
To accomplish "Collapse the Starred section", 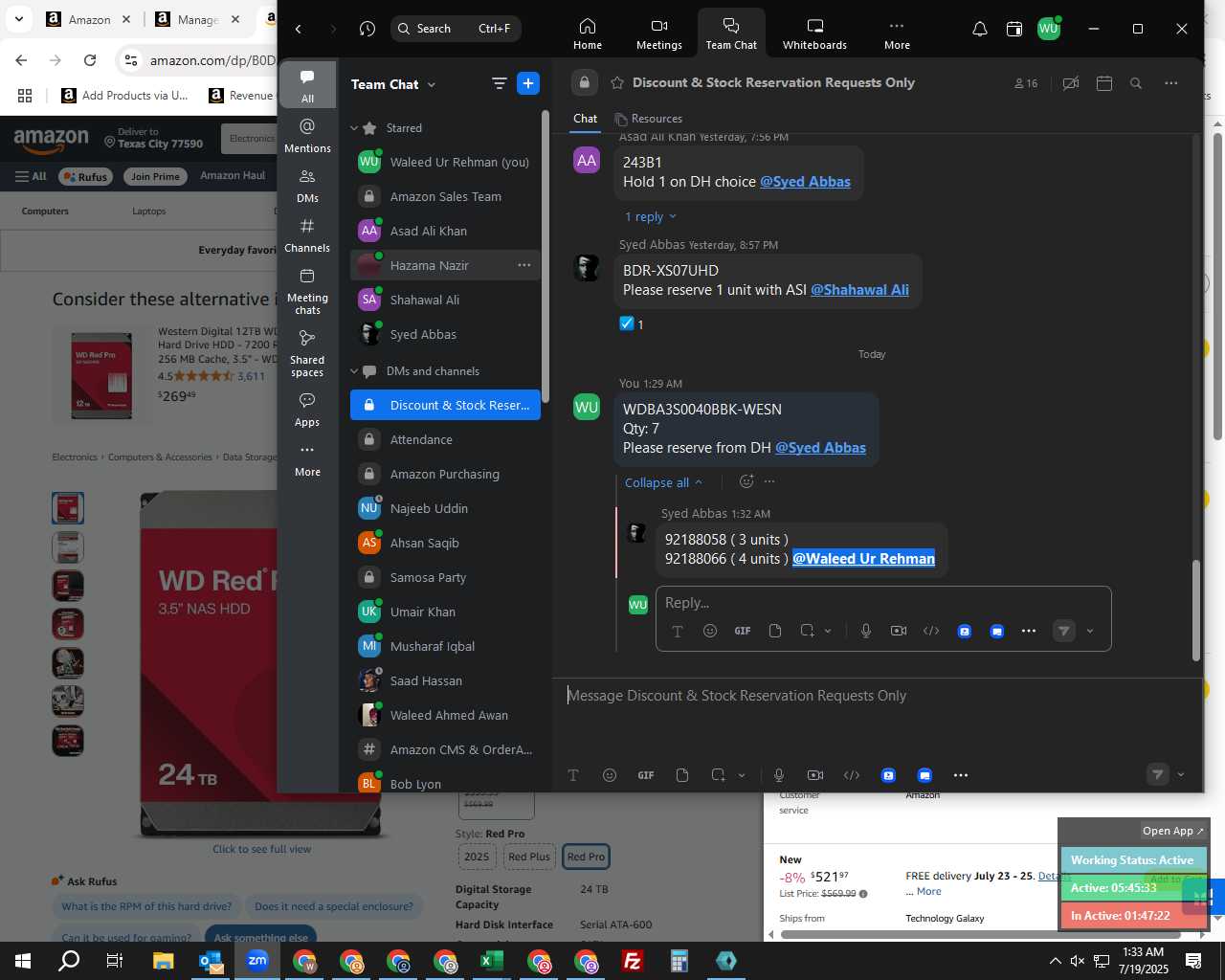I will [354, 128].
